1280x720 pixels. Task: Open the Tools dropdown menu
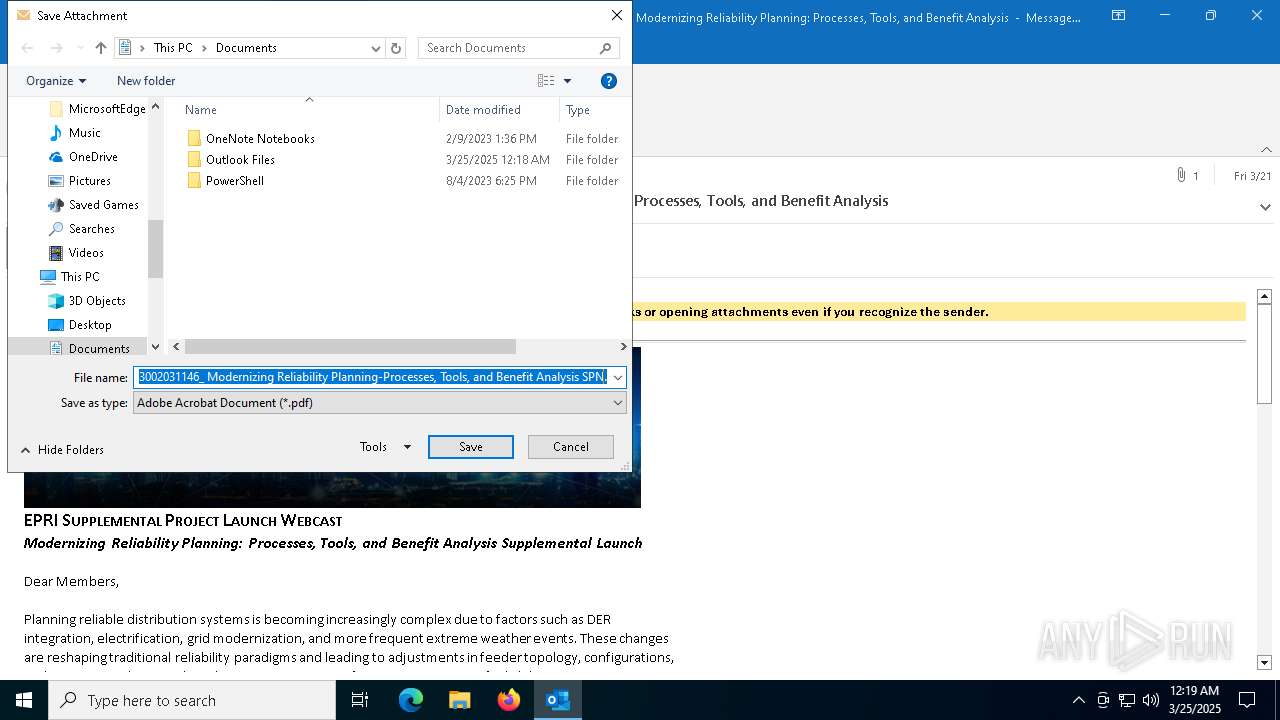click(385, 447)
